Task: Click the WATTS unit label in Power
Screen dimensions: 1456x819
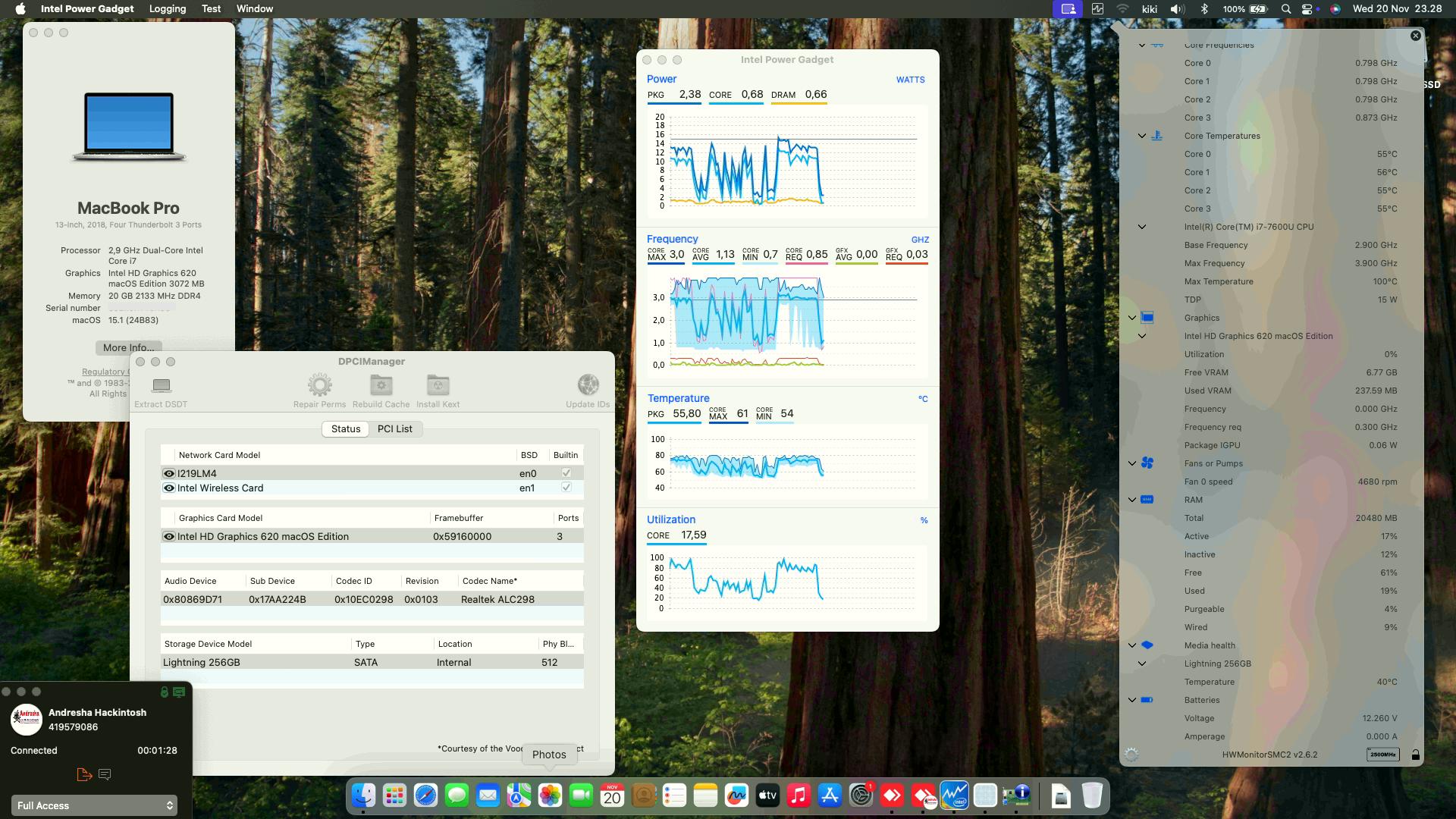Action: tap(910, 80)
